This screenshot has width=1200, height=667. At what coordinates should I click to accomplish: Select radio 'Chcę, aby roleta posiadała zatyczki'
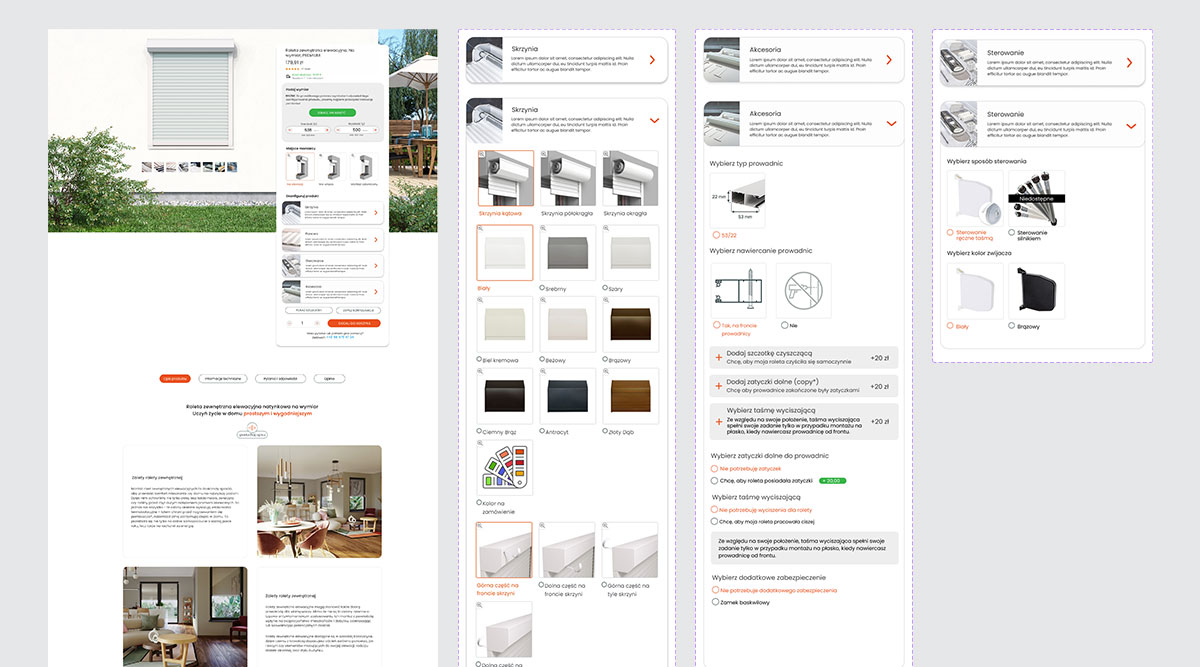[714, 481]
